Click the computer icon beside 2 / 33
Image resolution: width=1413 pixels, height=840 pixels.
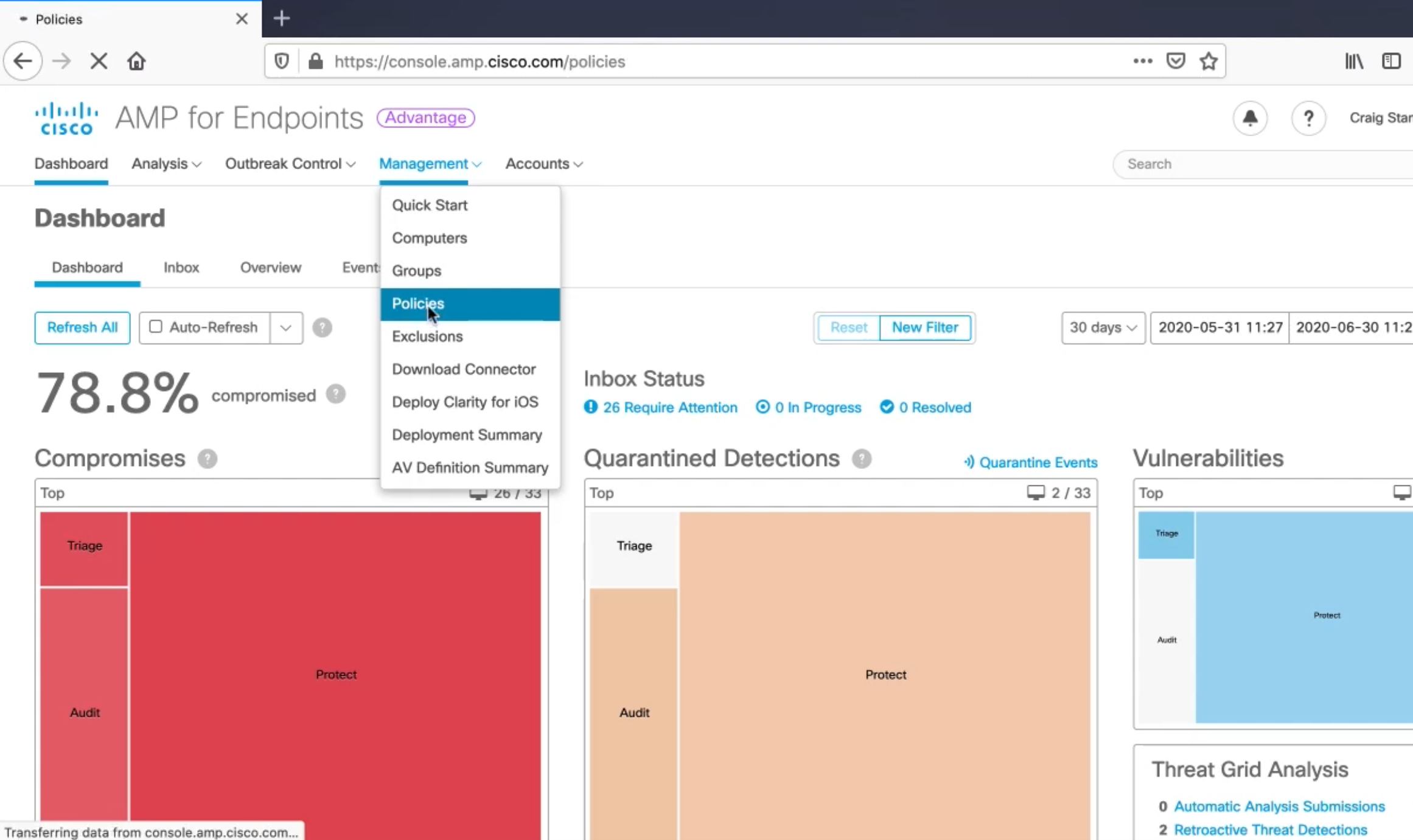point(1035,493)
